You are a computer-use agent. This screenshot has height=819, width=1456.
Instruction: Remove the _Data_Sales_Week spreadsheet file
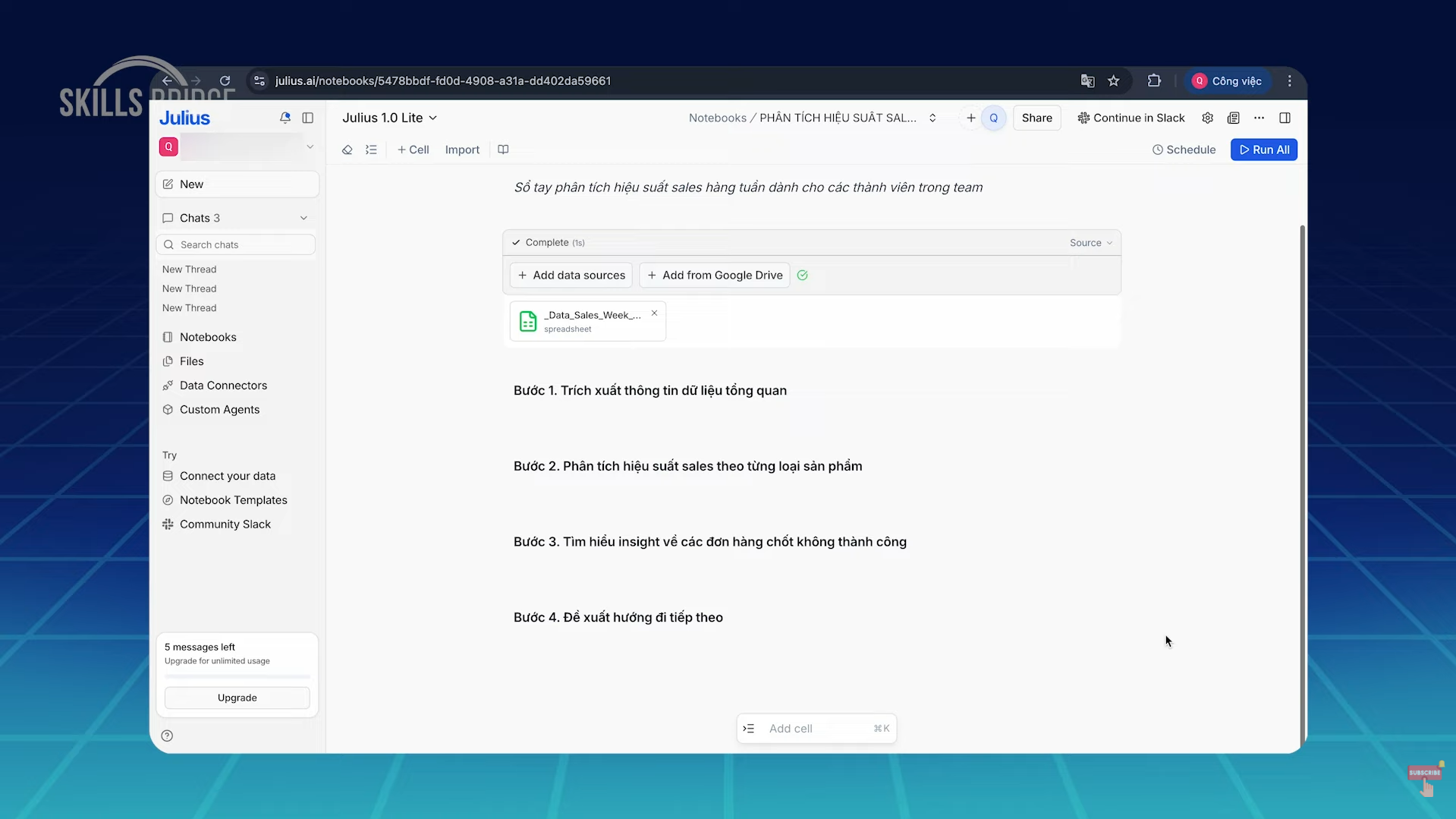coord(654,313)
